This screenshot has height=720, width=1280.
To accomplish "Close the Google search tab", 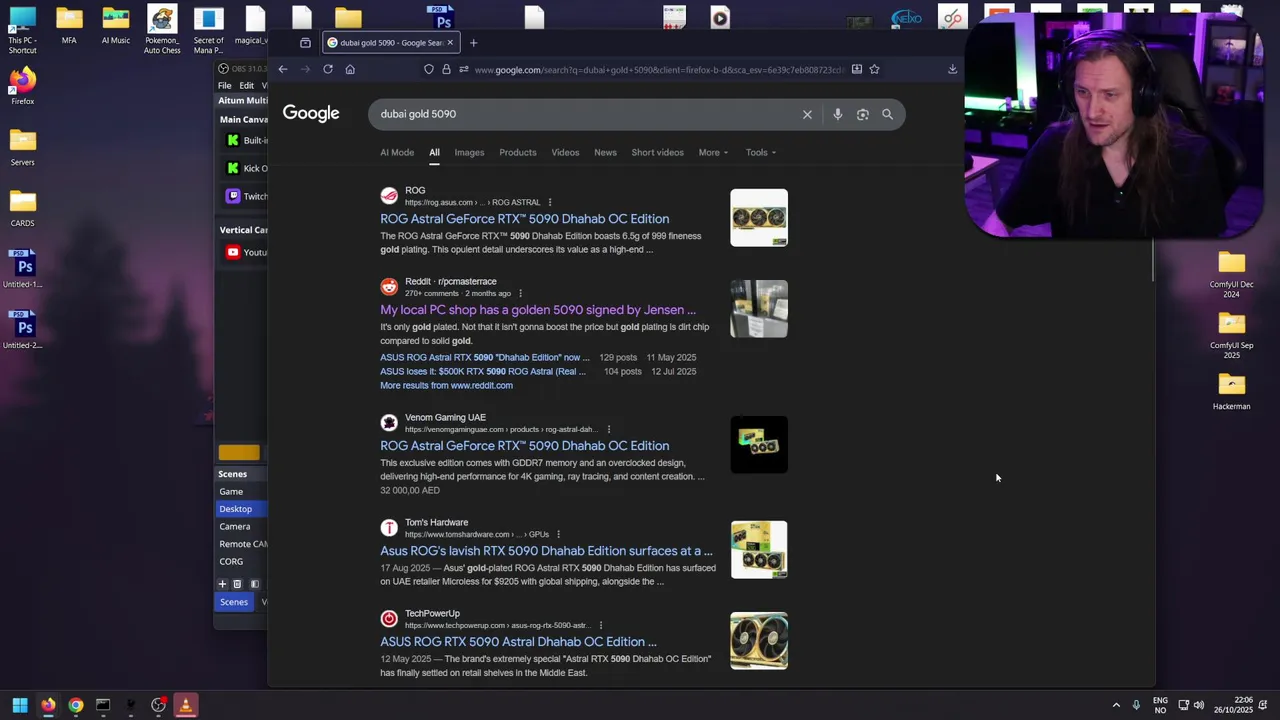I will tap(450, 43).
